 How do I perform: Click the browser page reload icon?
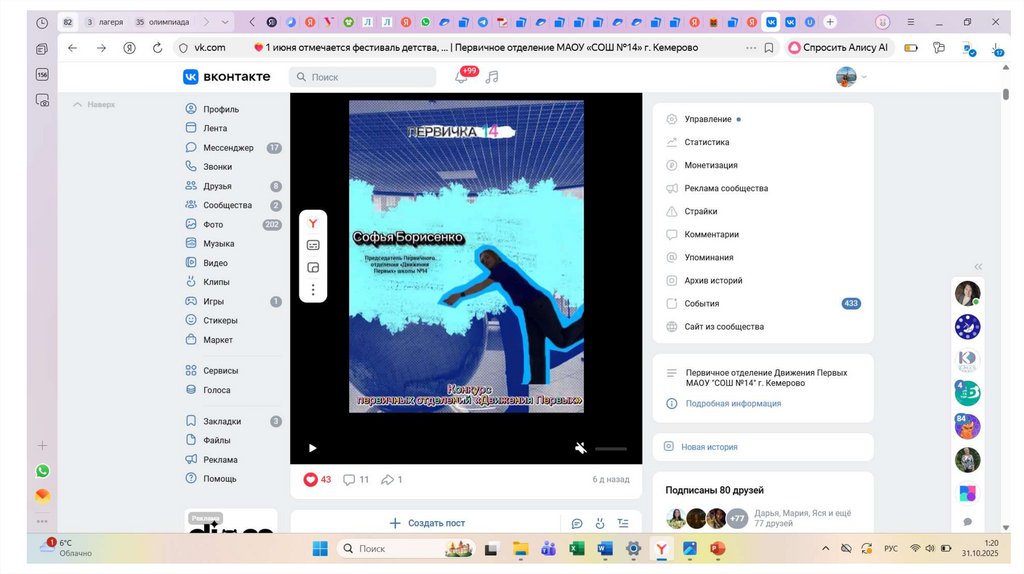pyautogui.click(x=157, y=47)
